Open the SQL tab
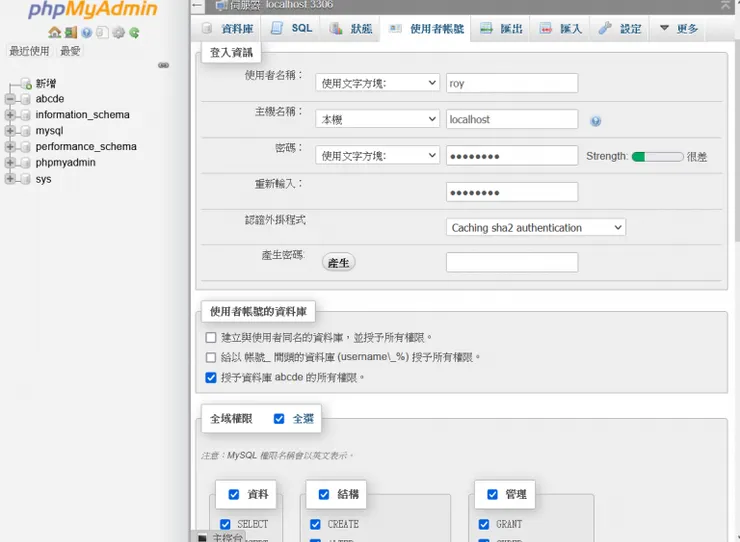The width and height of the screenshot is (740, 542). 292,28
